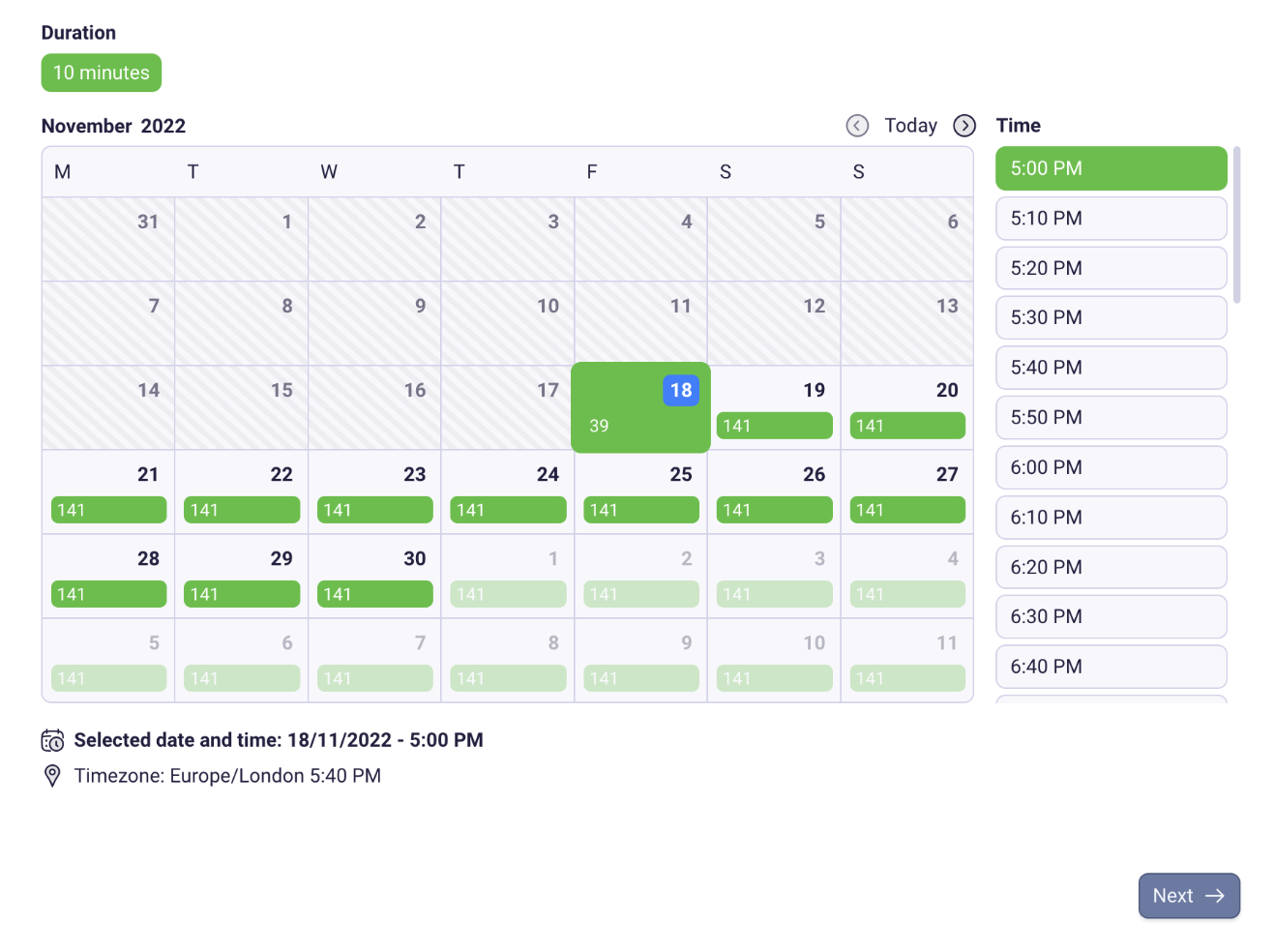
Task: Choose the 5:10 PM time slot
Action: 1112,219
